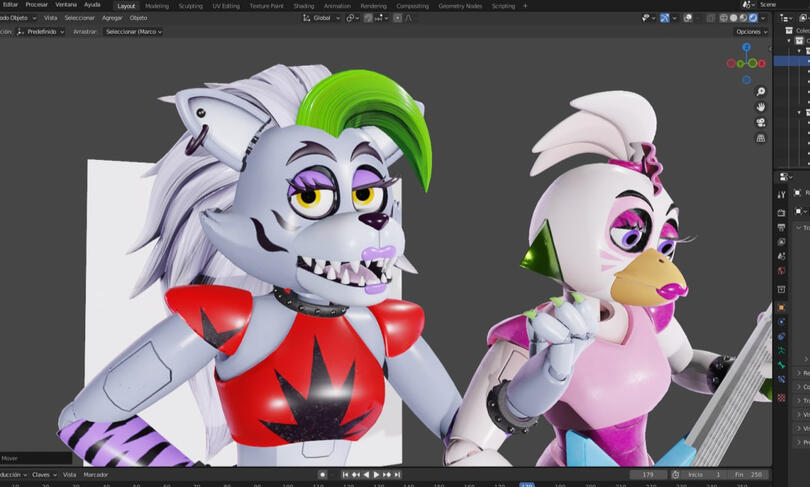Image resolution: width=810 pixels, height=487 pixels.
Task: Open the Editar menu
Action: [x=10, y=5]
